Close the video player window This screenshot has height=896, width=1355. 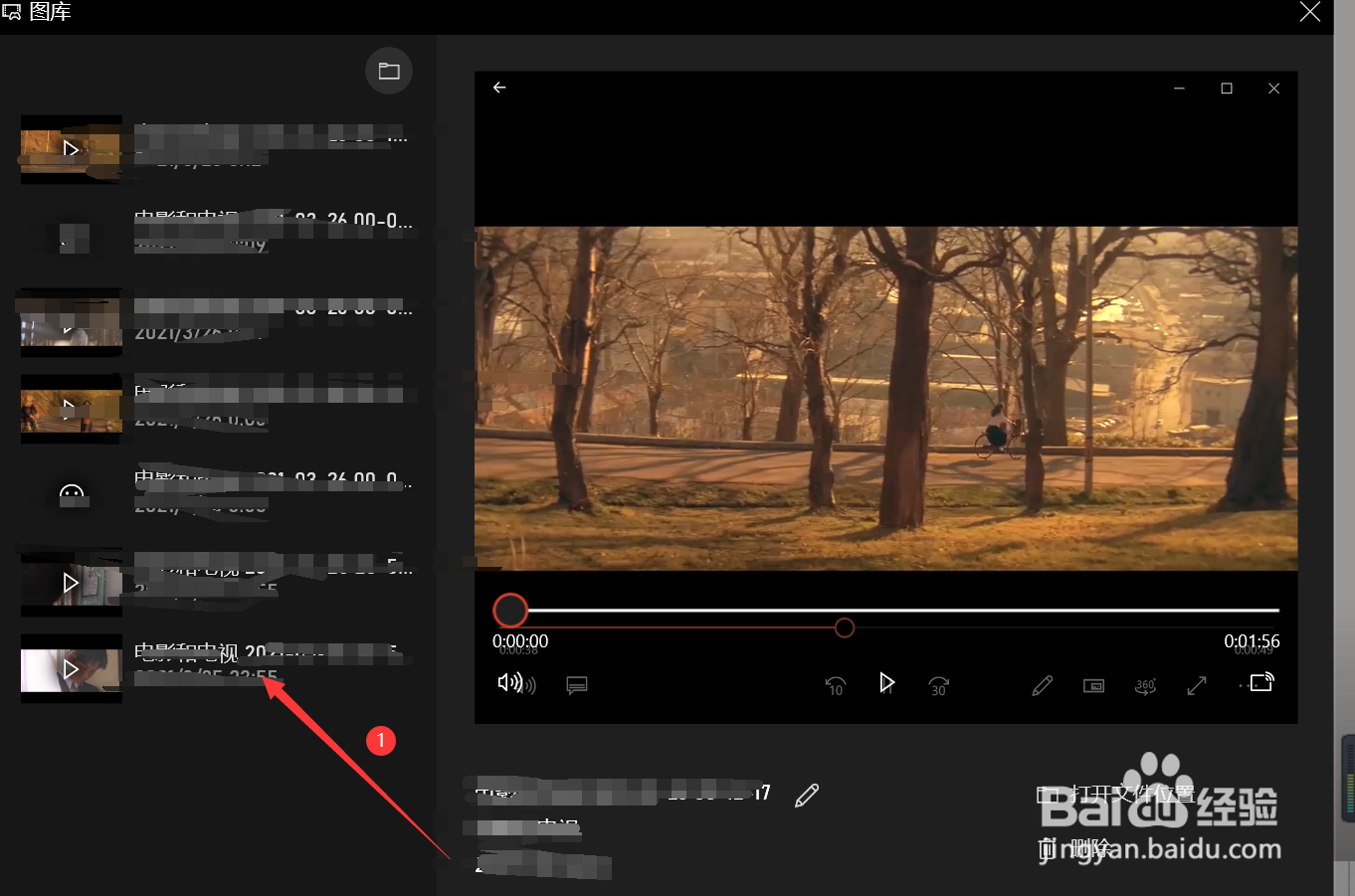1273,89
